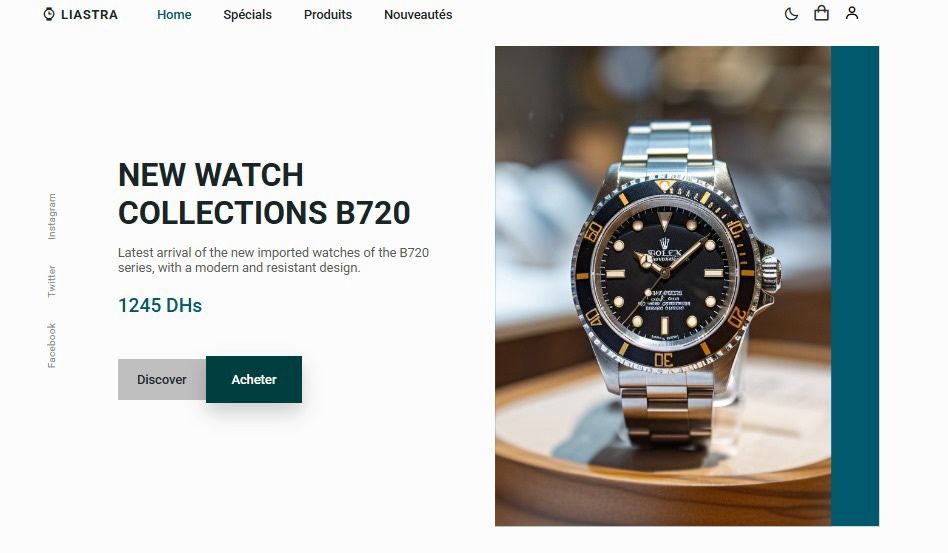This screenshot has height=553, width=948.
Task: Open the shopping bag cart icon
Action: click(821, 13)
